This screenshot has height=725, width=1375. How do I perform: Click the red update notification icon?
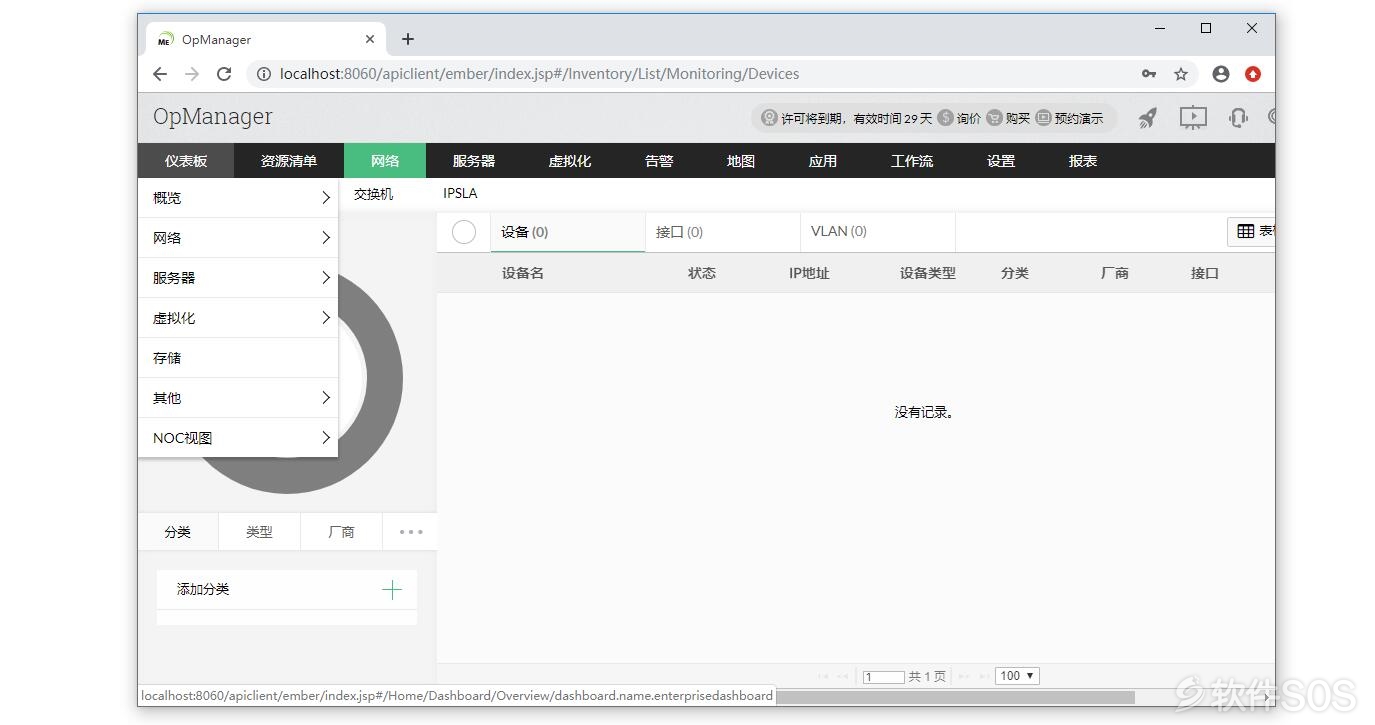coord(1253,74)
